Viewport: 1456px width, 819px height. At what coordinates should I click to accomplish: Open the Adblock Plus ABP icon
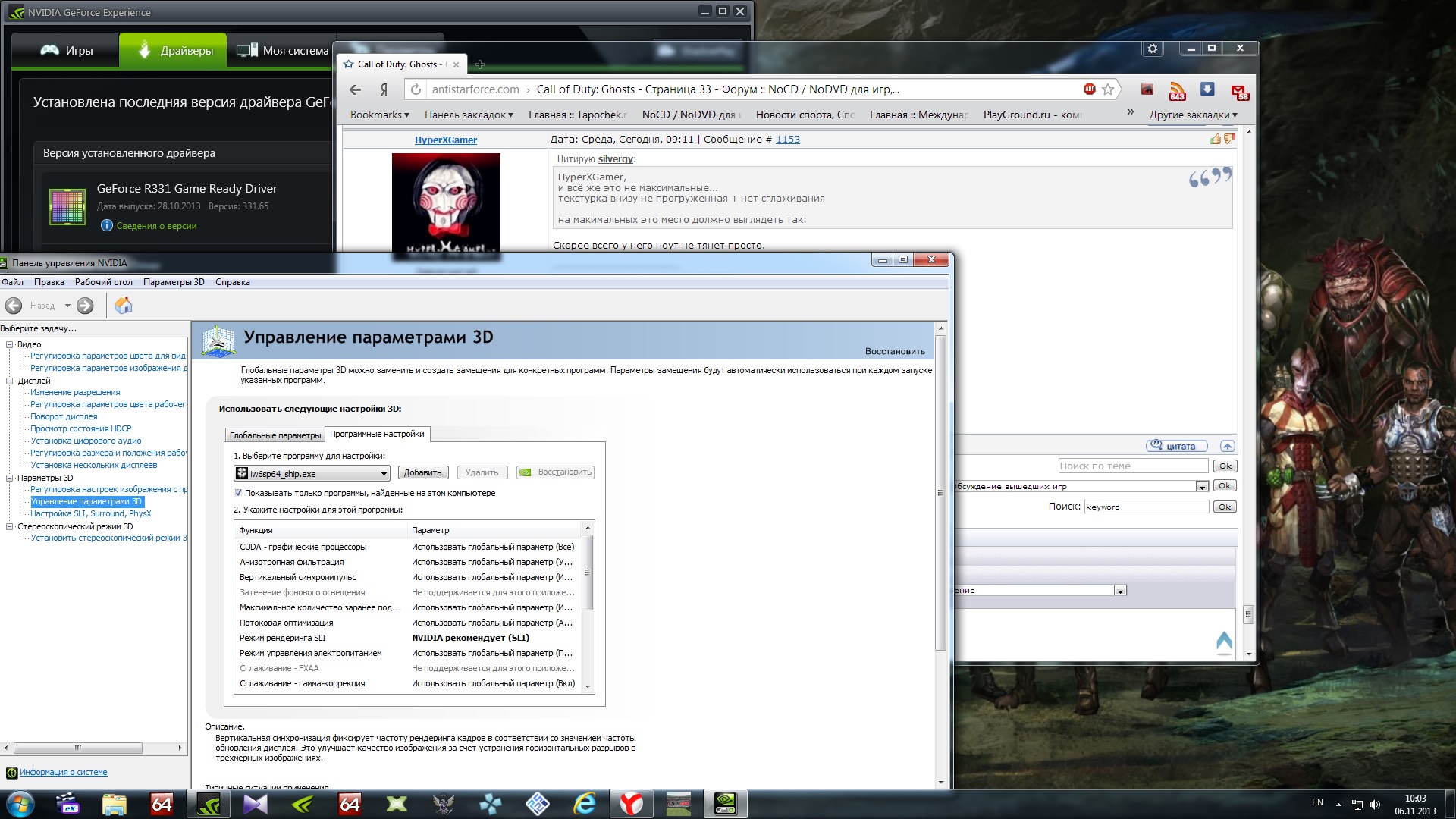coord(1090,89)
